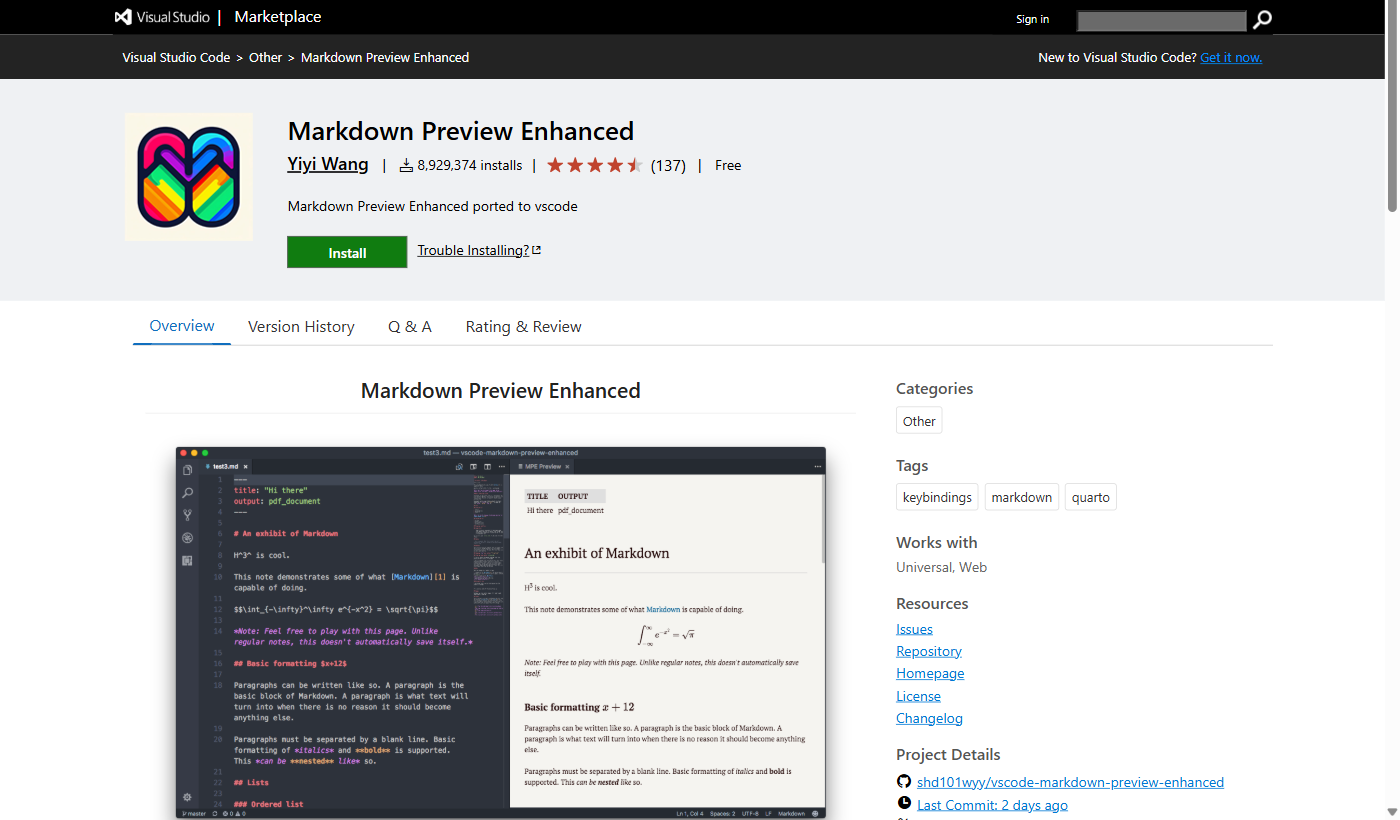Screen dimensions: 1400x820
Task: Click the green Install button
Action: (x=347, y=252)
